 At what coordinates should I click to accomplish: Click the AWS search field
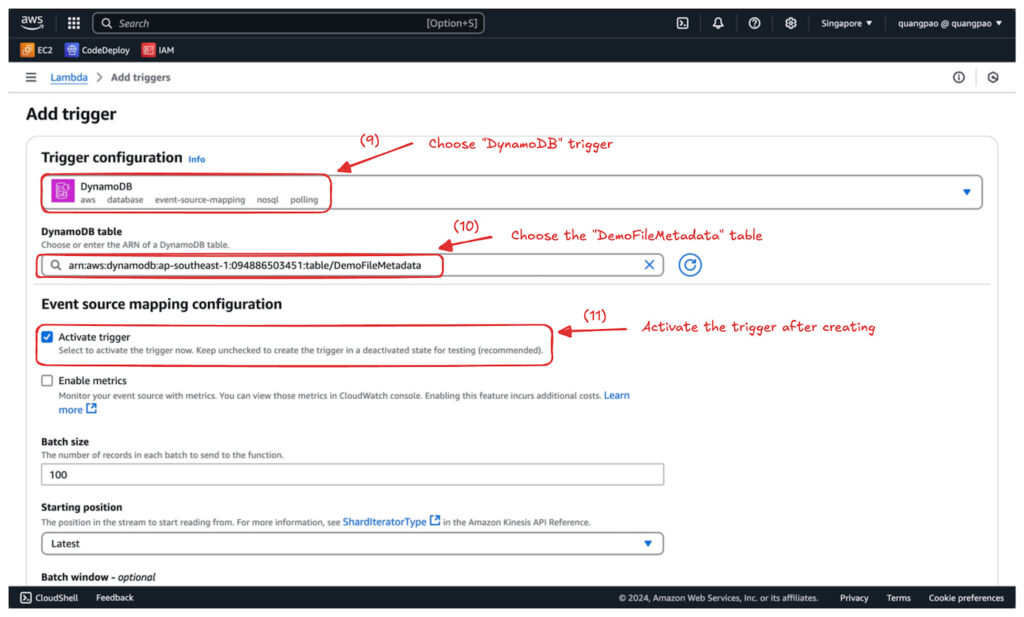[289, 23]
